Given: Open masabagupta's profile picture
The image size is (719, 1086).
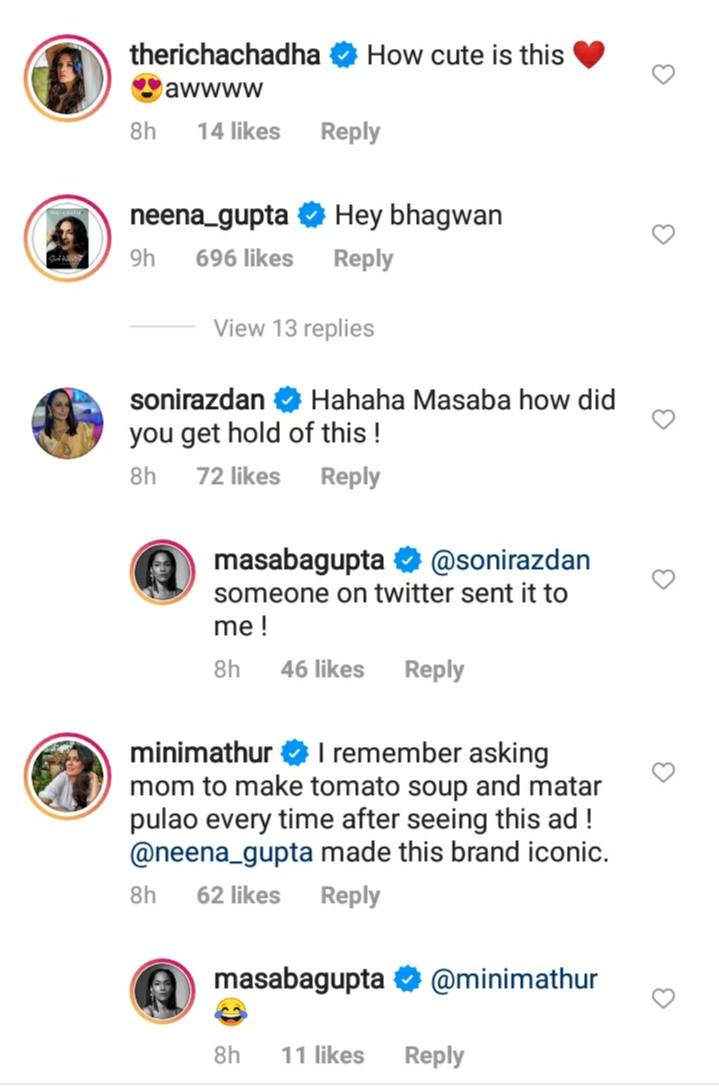Looking at the screenshot, I should click(162, 572).
